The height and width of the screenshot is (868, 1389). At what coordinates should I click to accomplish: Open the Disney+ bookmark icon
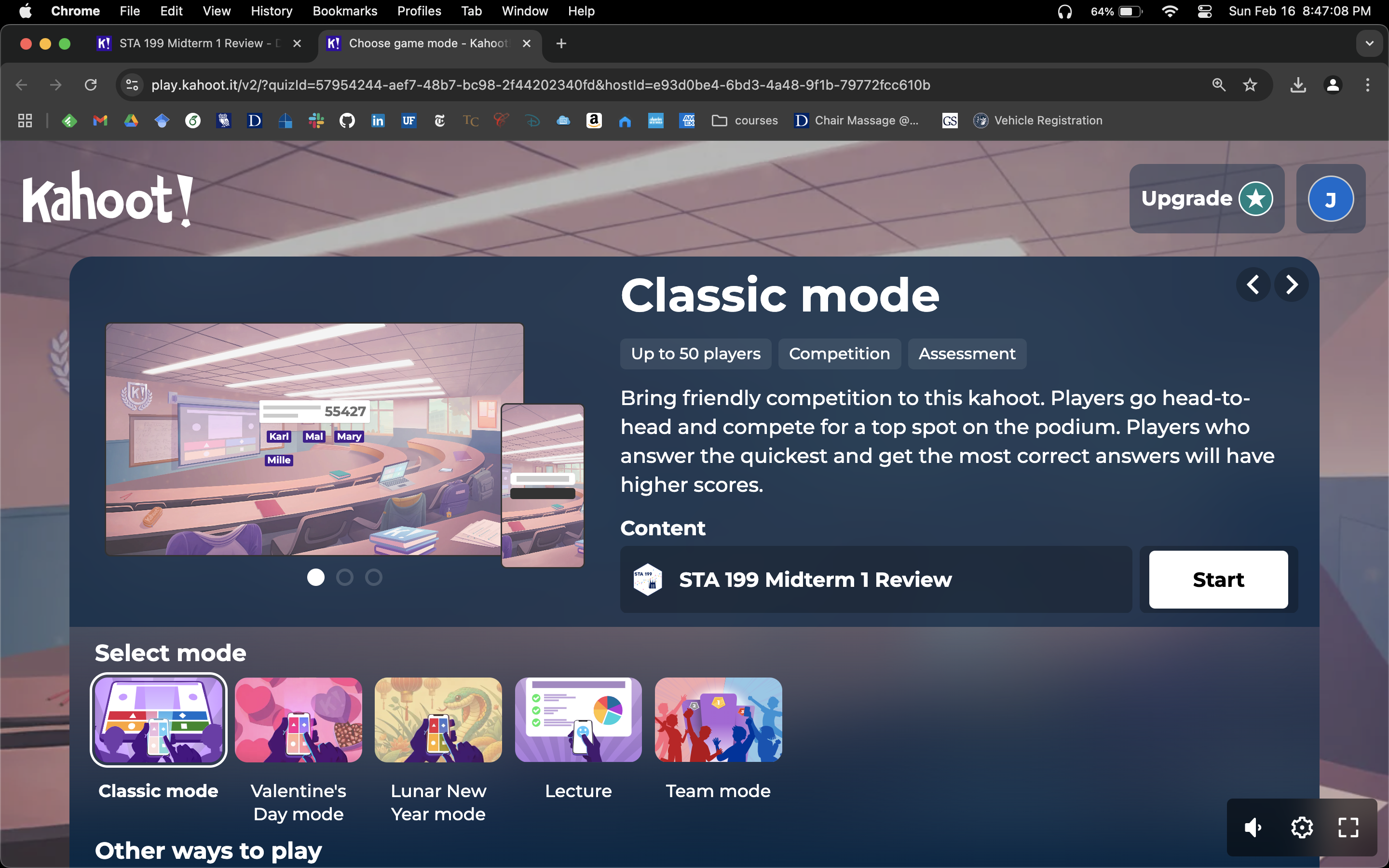point(532,121)
